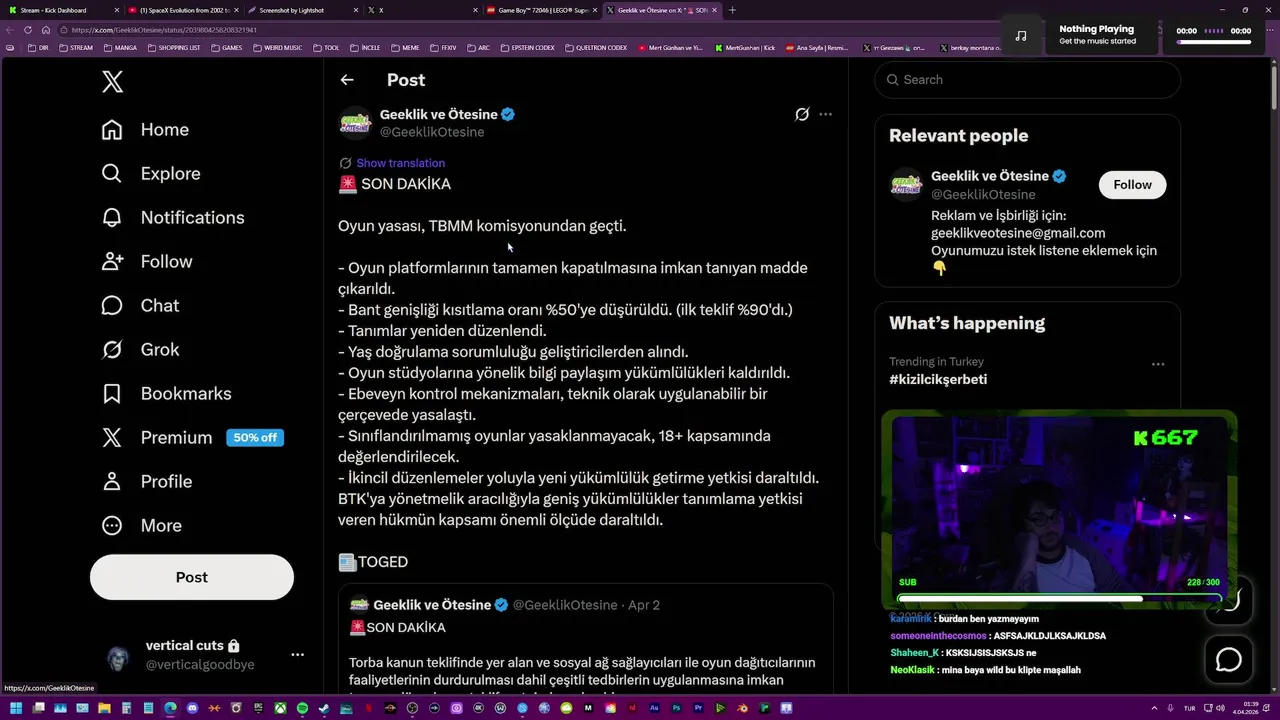
Task: Click the Relevant people heading
Action: pyautogui.click(x=958, y=136)
